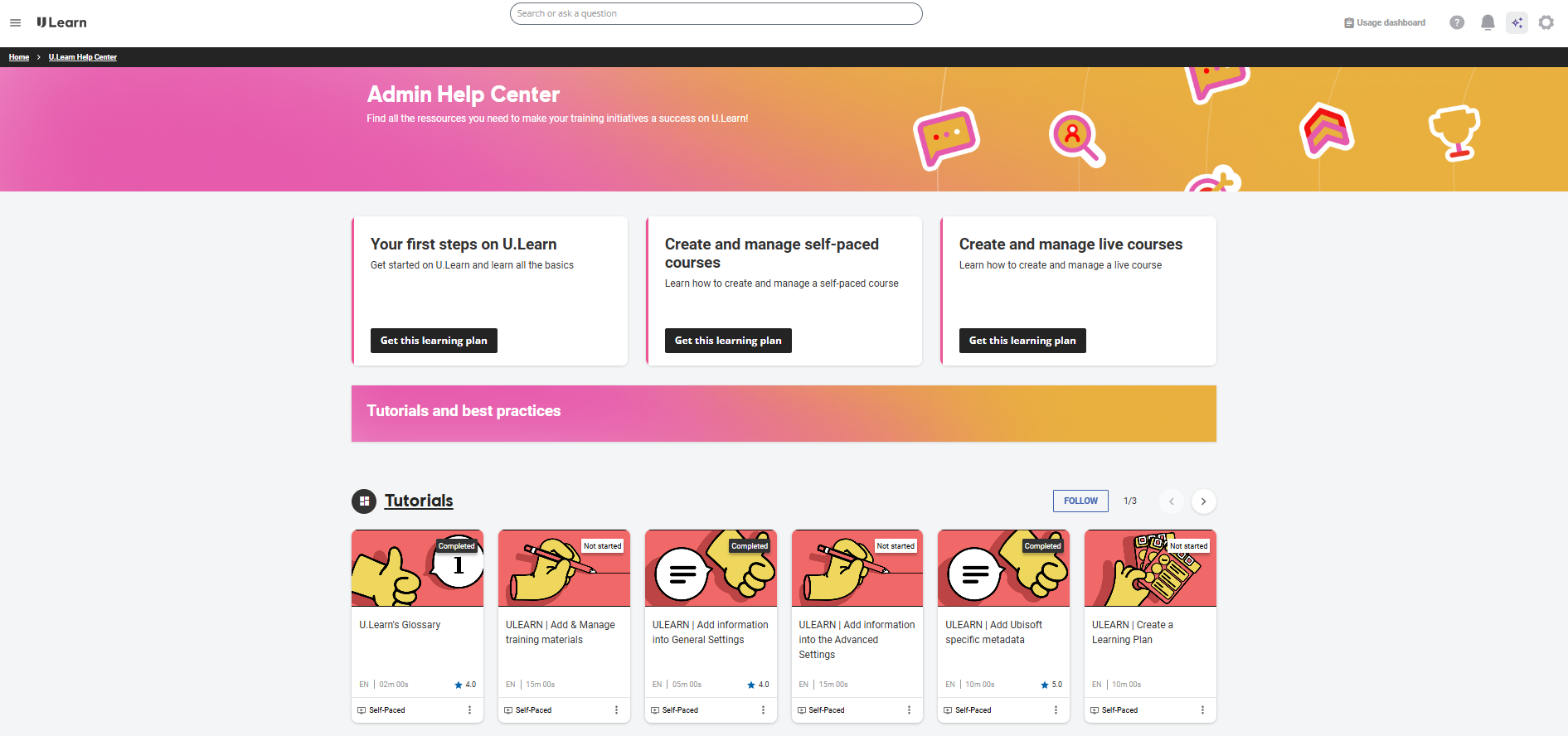Click 'Add information into the Advanced Settings' title

857,640
